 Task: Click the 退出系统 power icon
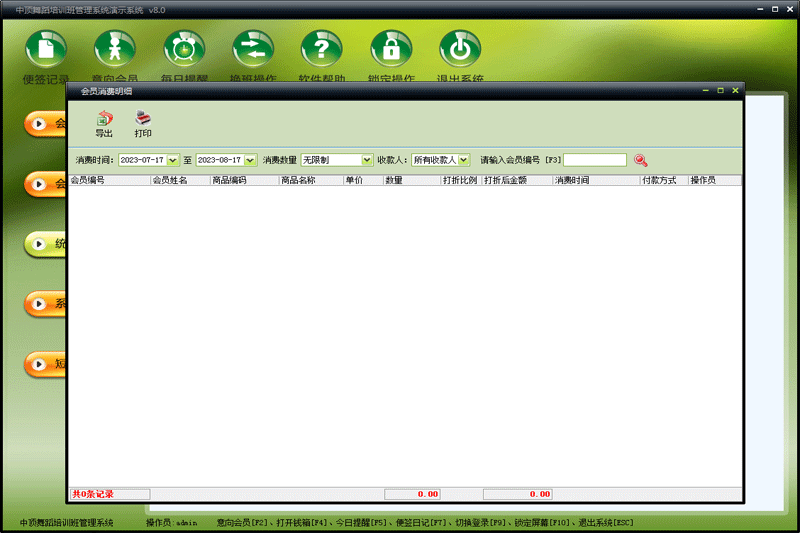(x=460, y=49)
